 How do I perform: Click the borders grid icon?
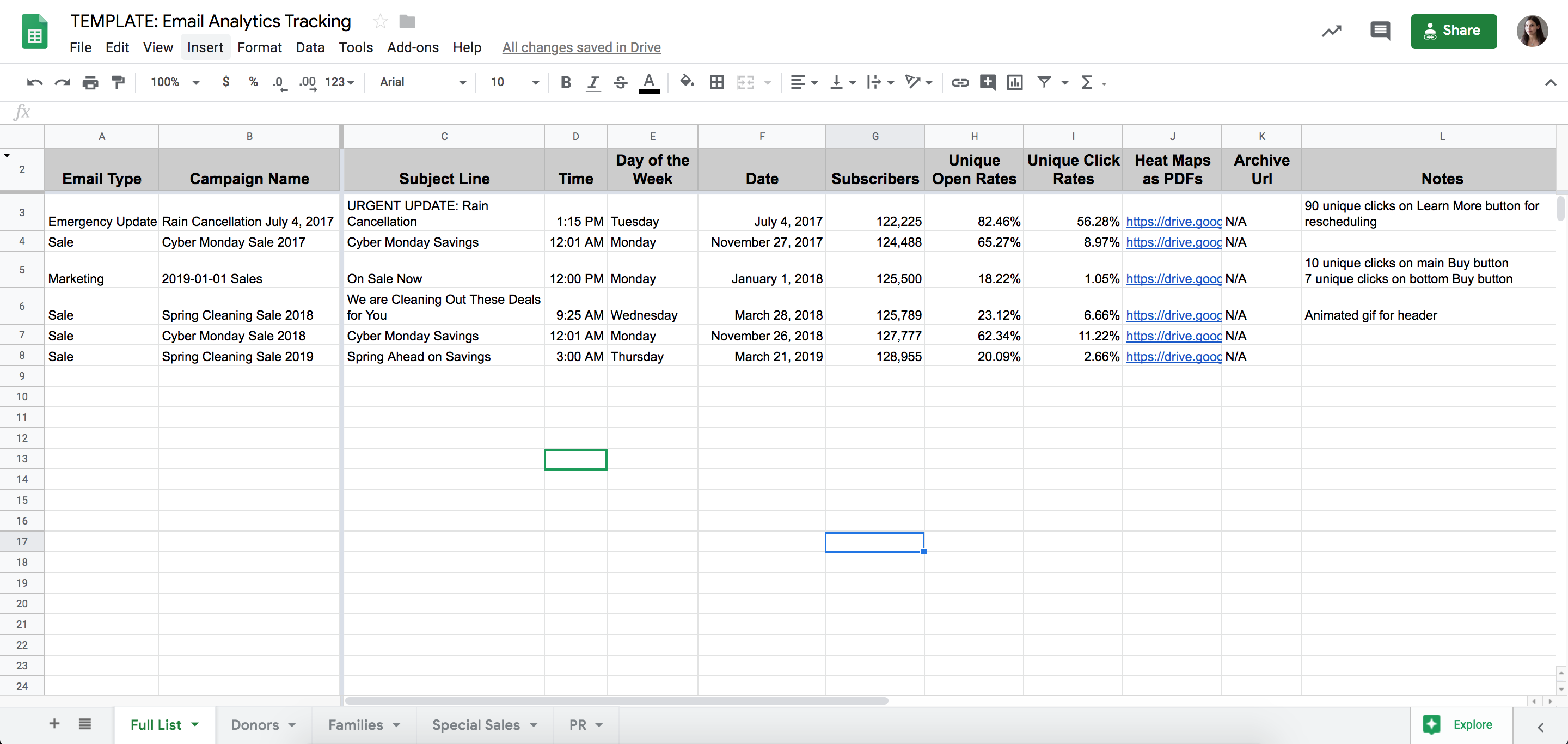716,82
